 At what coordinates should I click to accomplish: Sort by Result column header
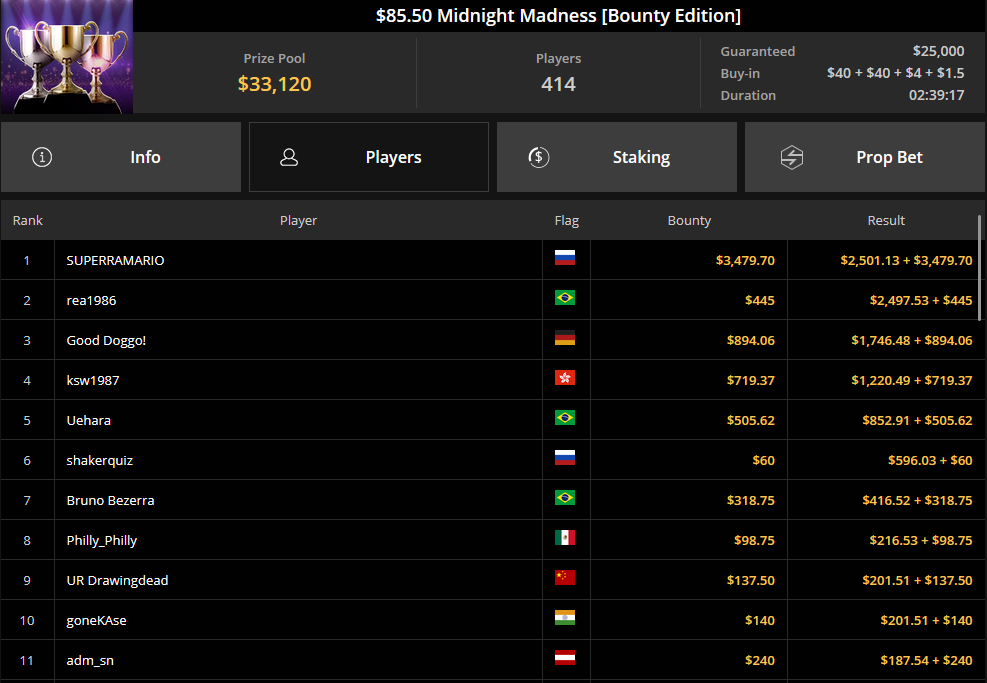click(886, 220)
